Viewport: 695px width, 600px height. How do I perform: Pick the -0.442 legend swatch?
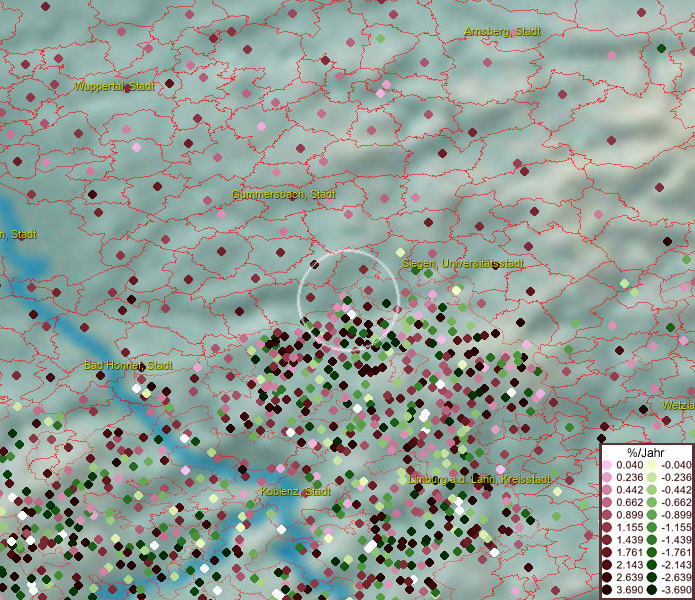pyautogui.click(x=652, y=490)
